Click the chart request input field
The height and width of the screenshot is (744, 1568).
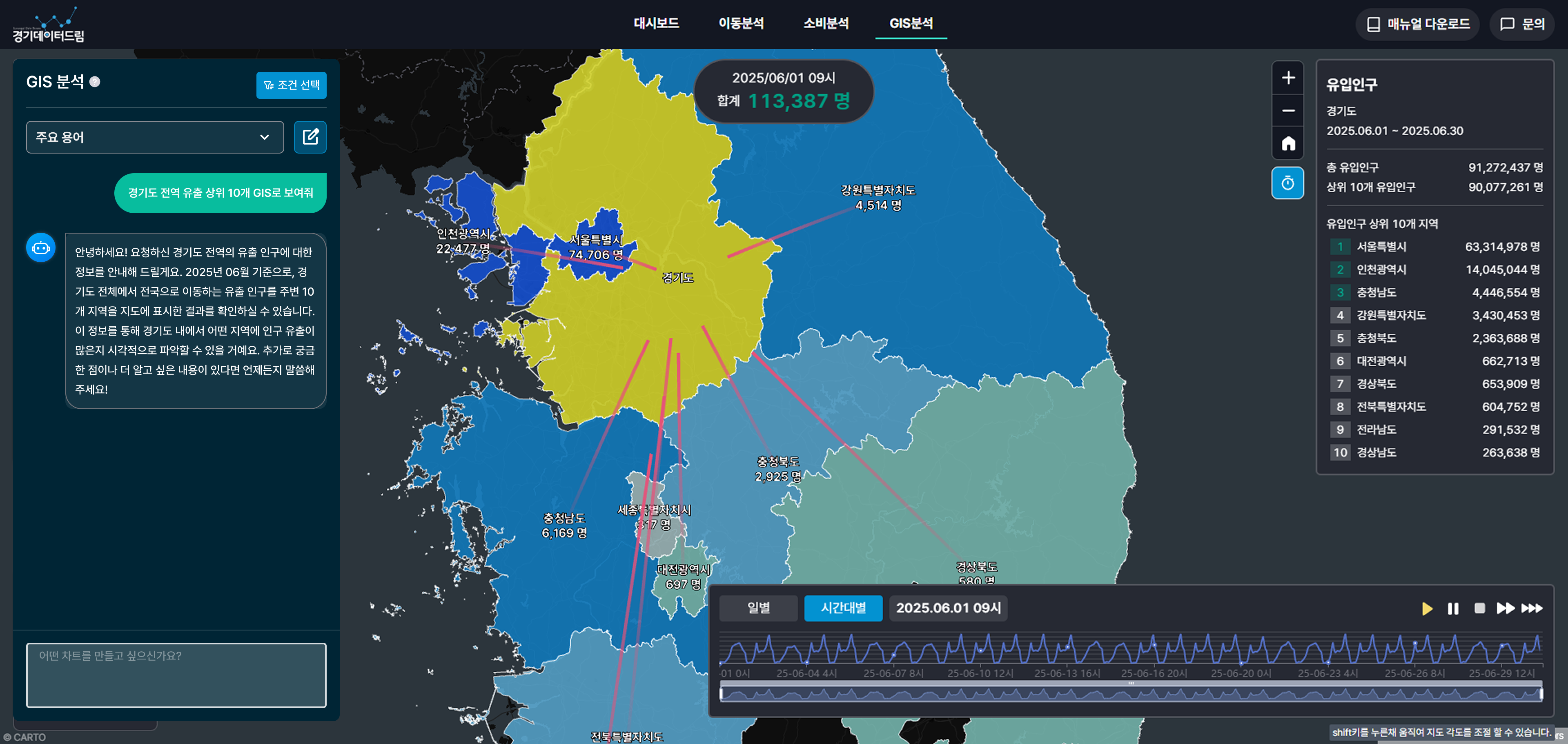pos(176,675)
